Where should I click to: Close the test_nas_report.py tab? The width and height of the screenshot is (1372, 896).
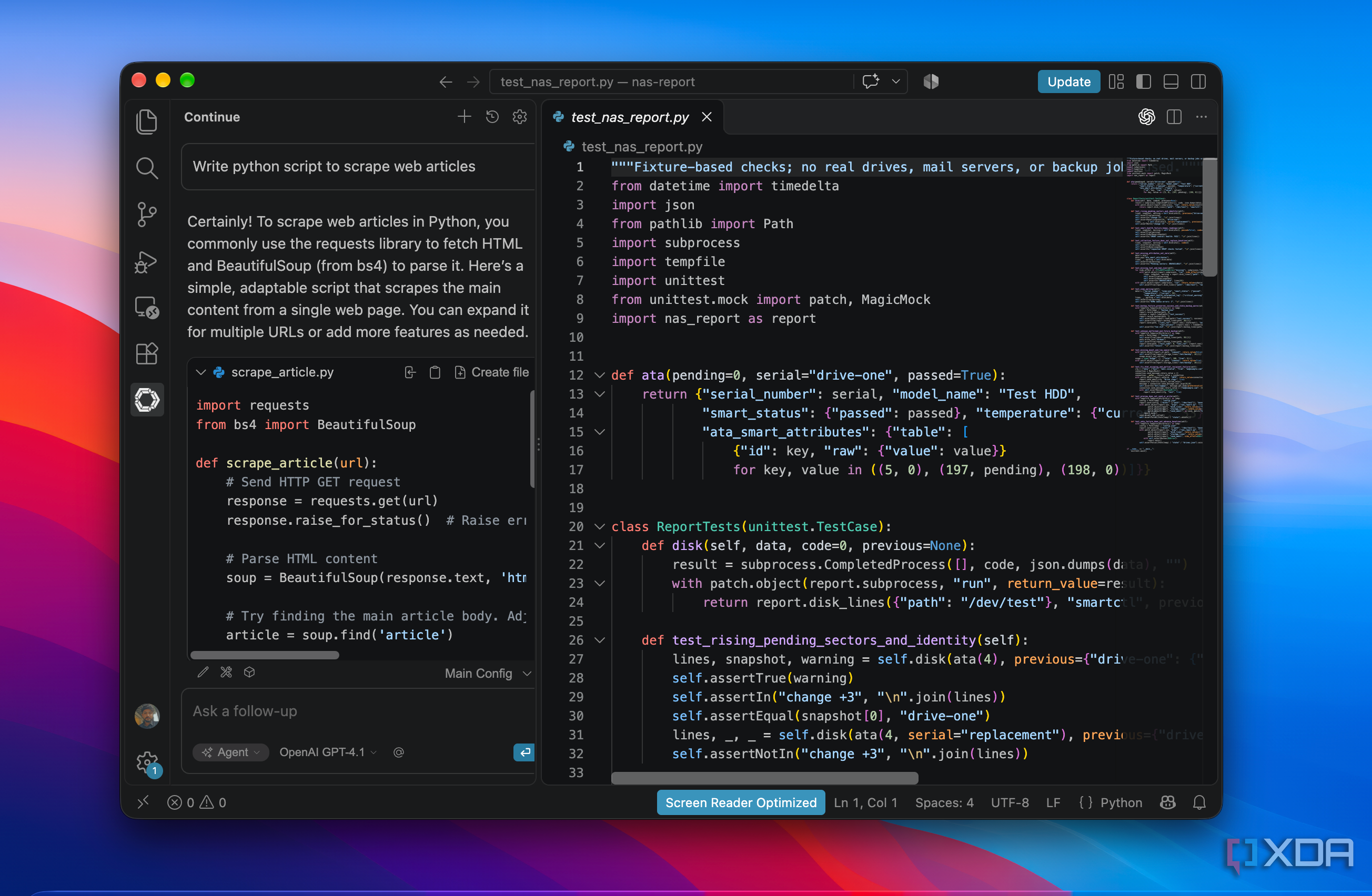[x=707, y=117]
